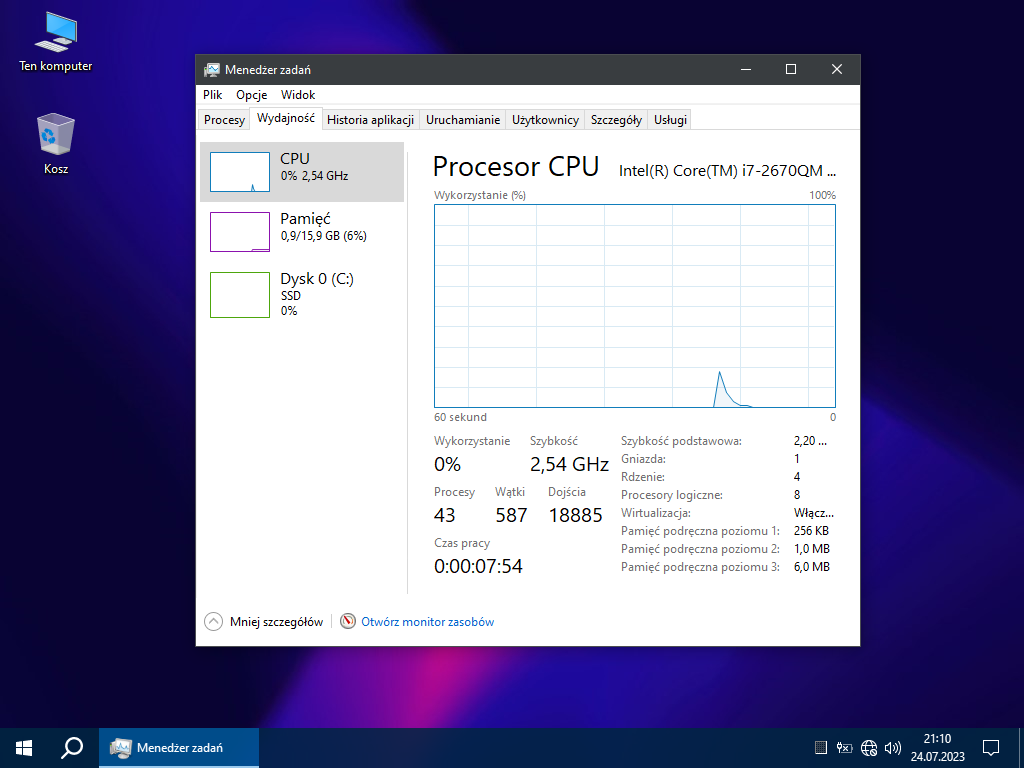Open the notification center icon

click(x=991, y=747)
